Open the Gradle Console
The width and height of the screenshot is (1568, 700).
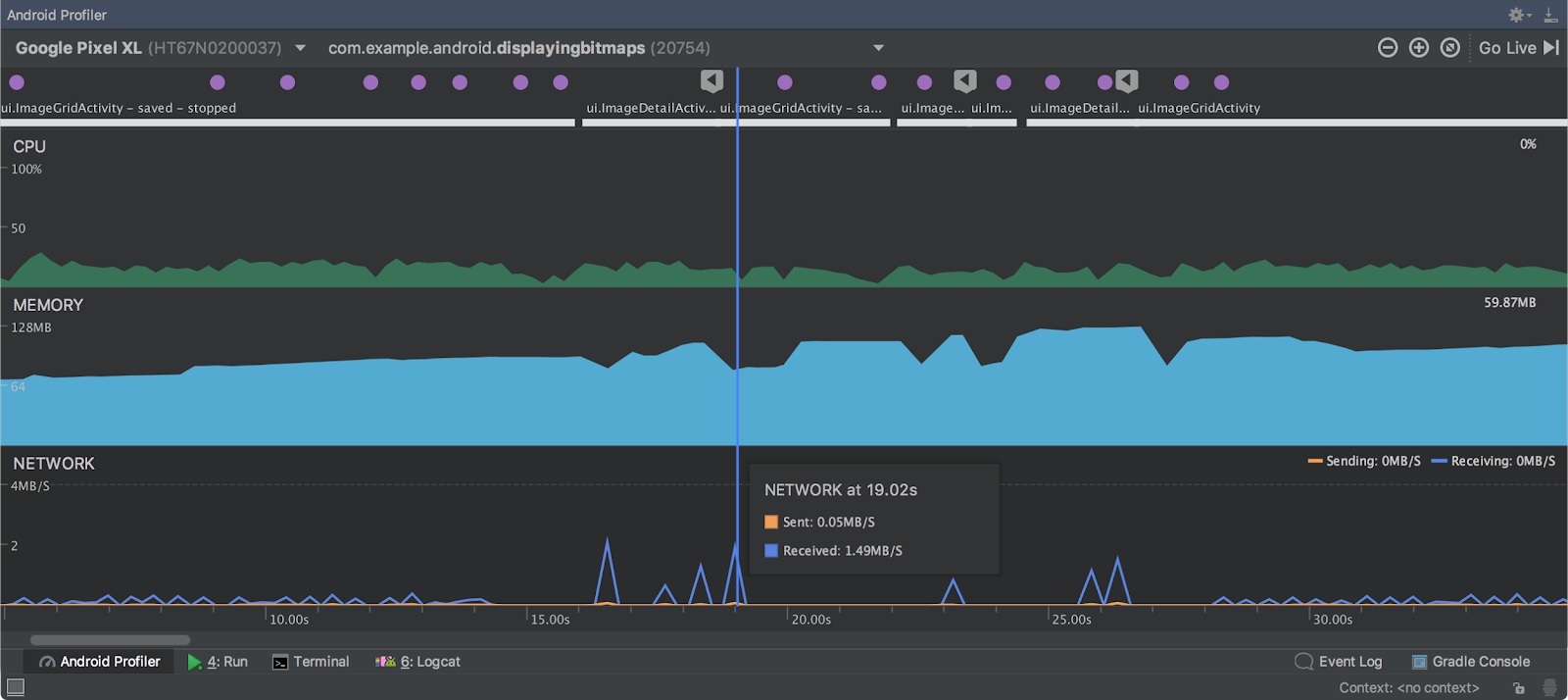1470,662
